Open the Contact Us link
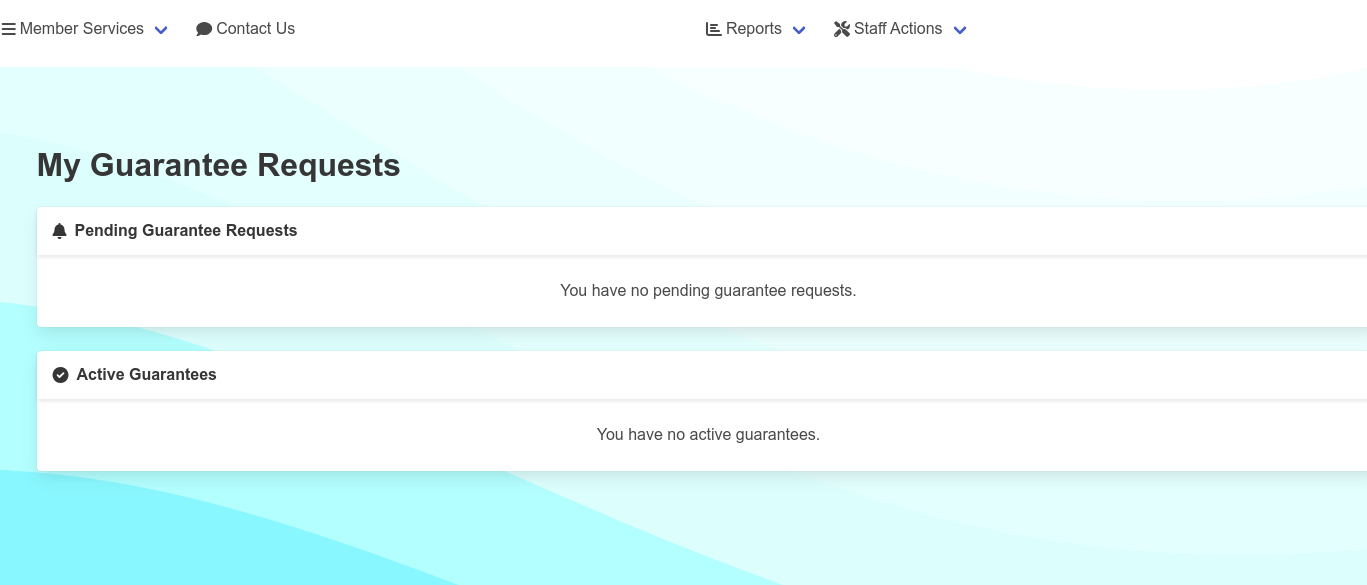 (245, 29)
